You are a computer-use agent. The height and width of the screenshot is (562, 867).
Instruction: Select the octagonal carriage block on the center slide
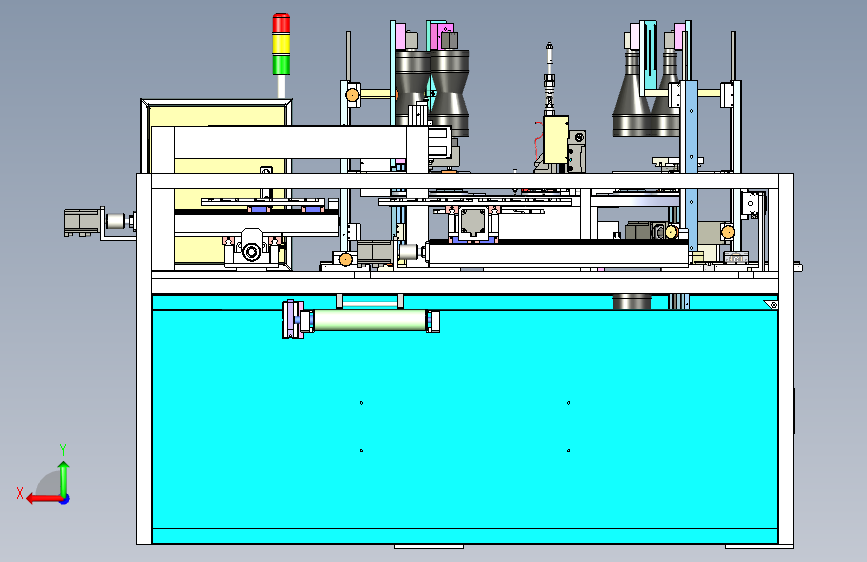click(x=473, y=221)
